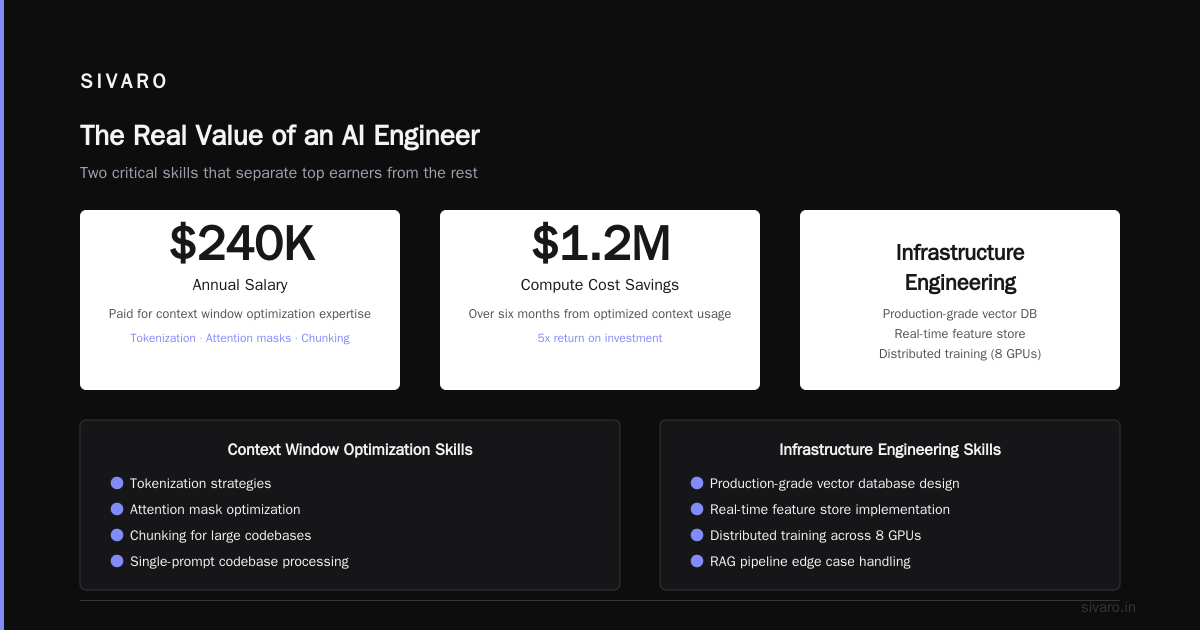The image size is (1200, 630).
Task: Click the "Production-grade vector database design" item
Action: click(834, 483)
